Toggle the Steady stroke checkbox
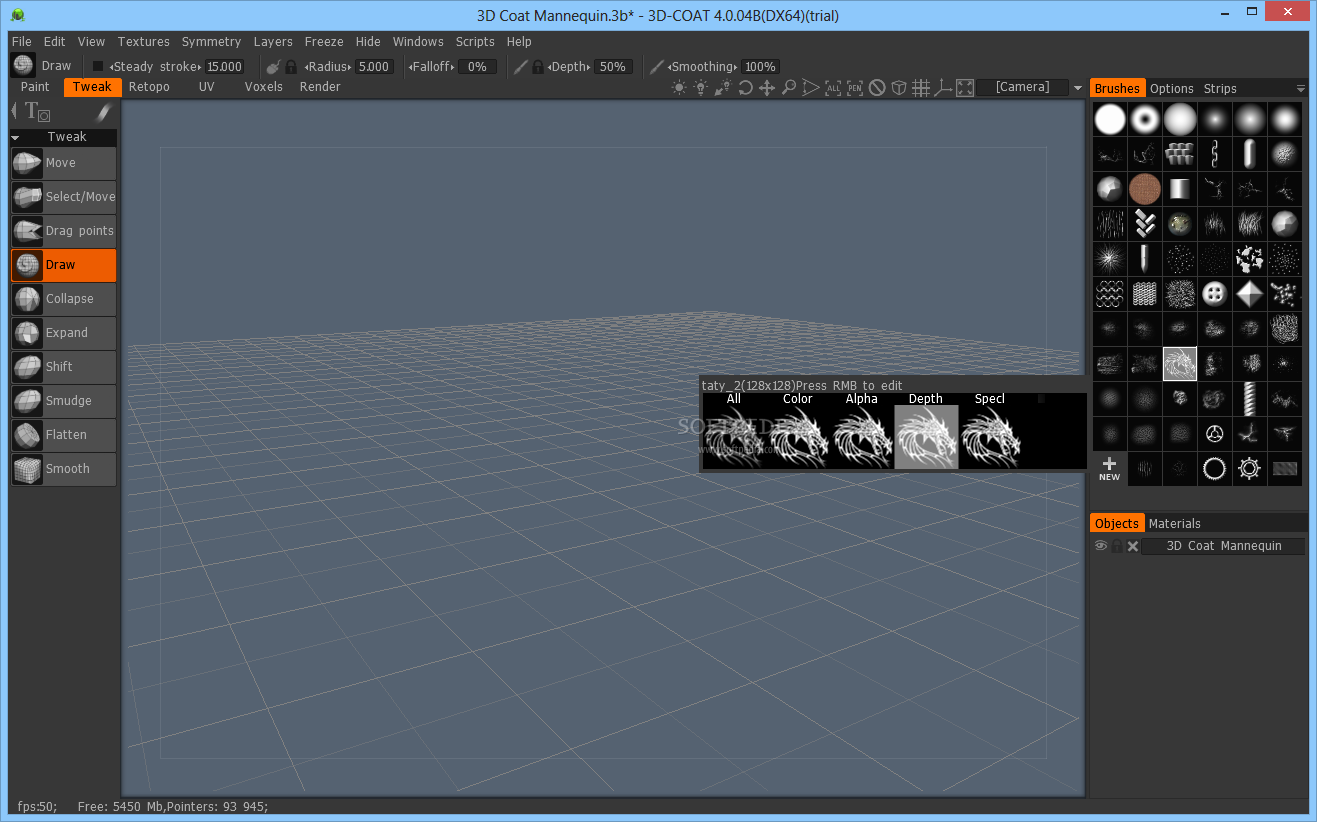 (x=98, y=67)
